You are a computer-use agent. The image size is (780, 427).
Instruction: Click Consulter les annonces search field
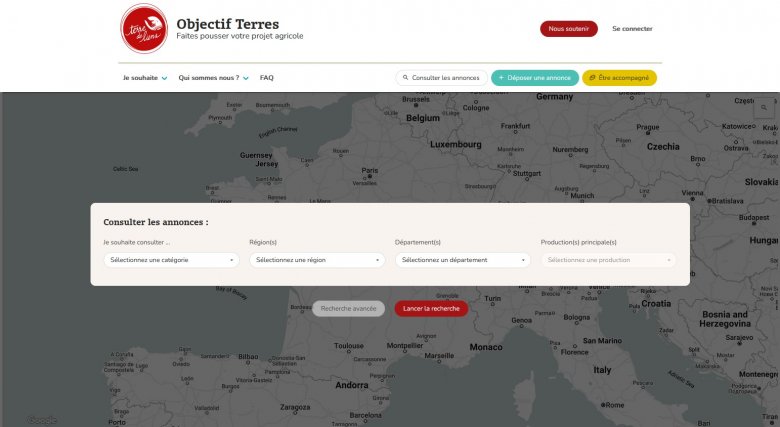point(441,78)
